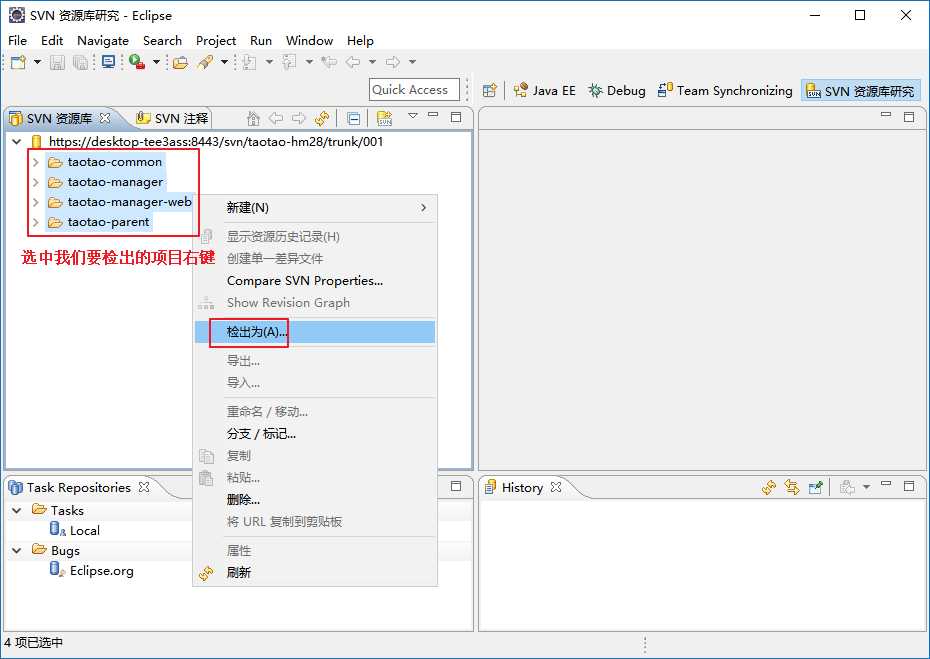Close the Task Repositories tab
This screenshot has height=659, width=930.
(144, 487)
